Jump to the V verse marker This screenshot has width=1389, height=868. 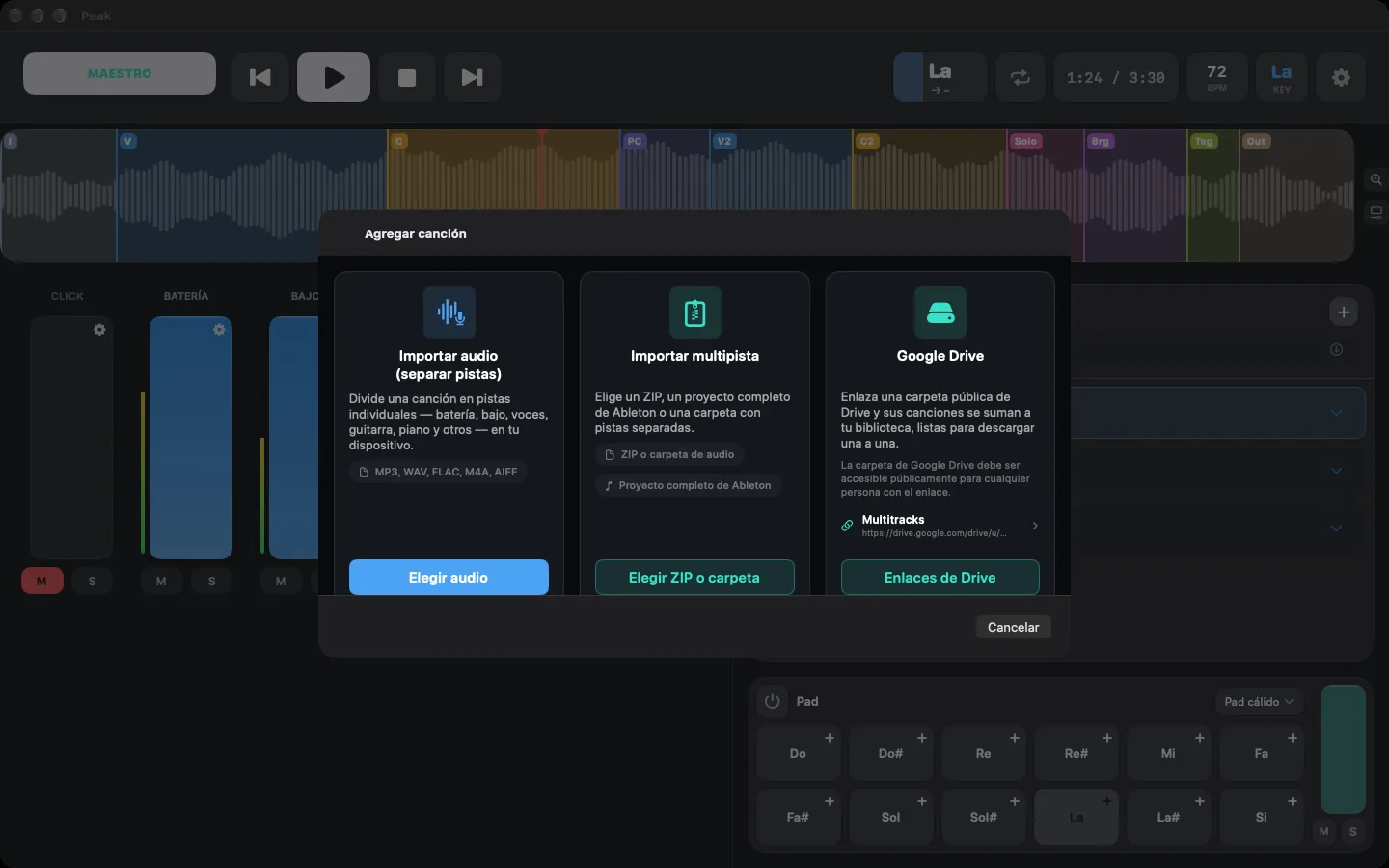pos(128,141)
